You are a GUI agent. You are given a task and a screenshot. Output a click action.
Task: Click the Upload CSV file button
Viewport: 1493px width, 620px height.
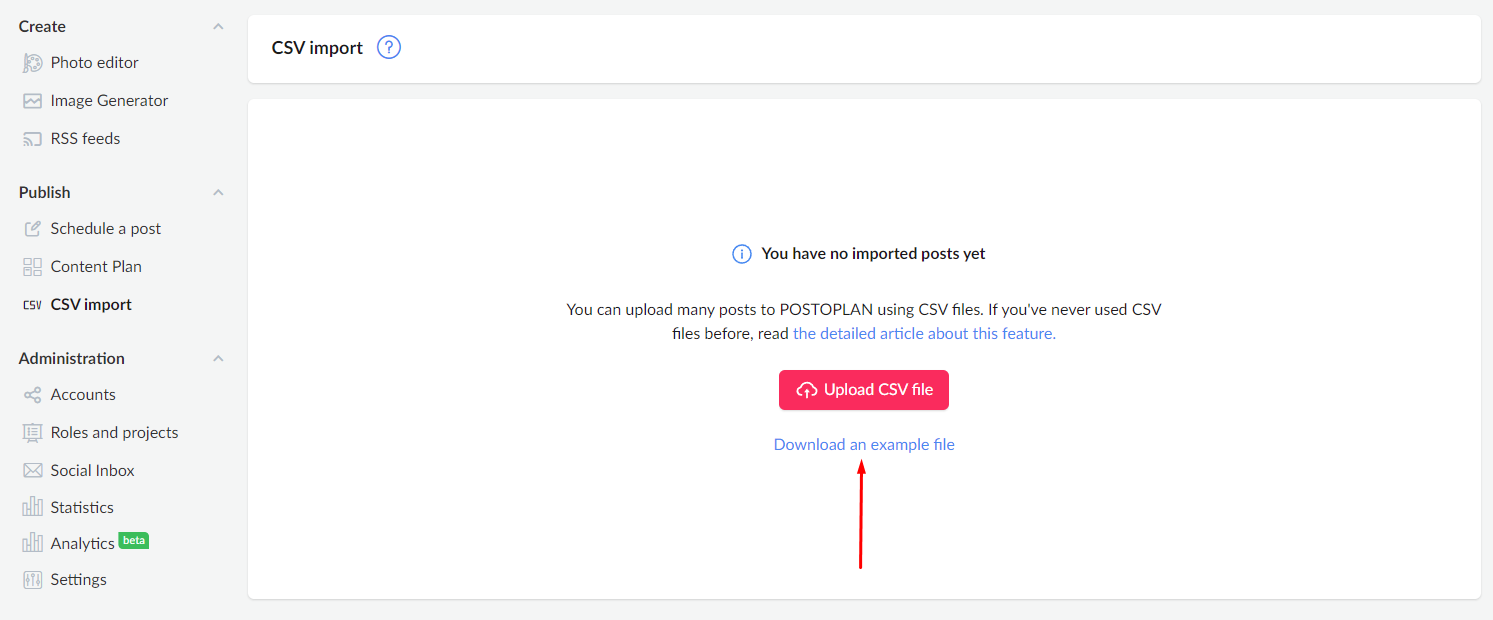(x=864, y=390)
